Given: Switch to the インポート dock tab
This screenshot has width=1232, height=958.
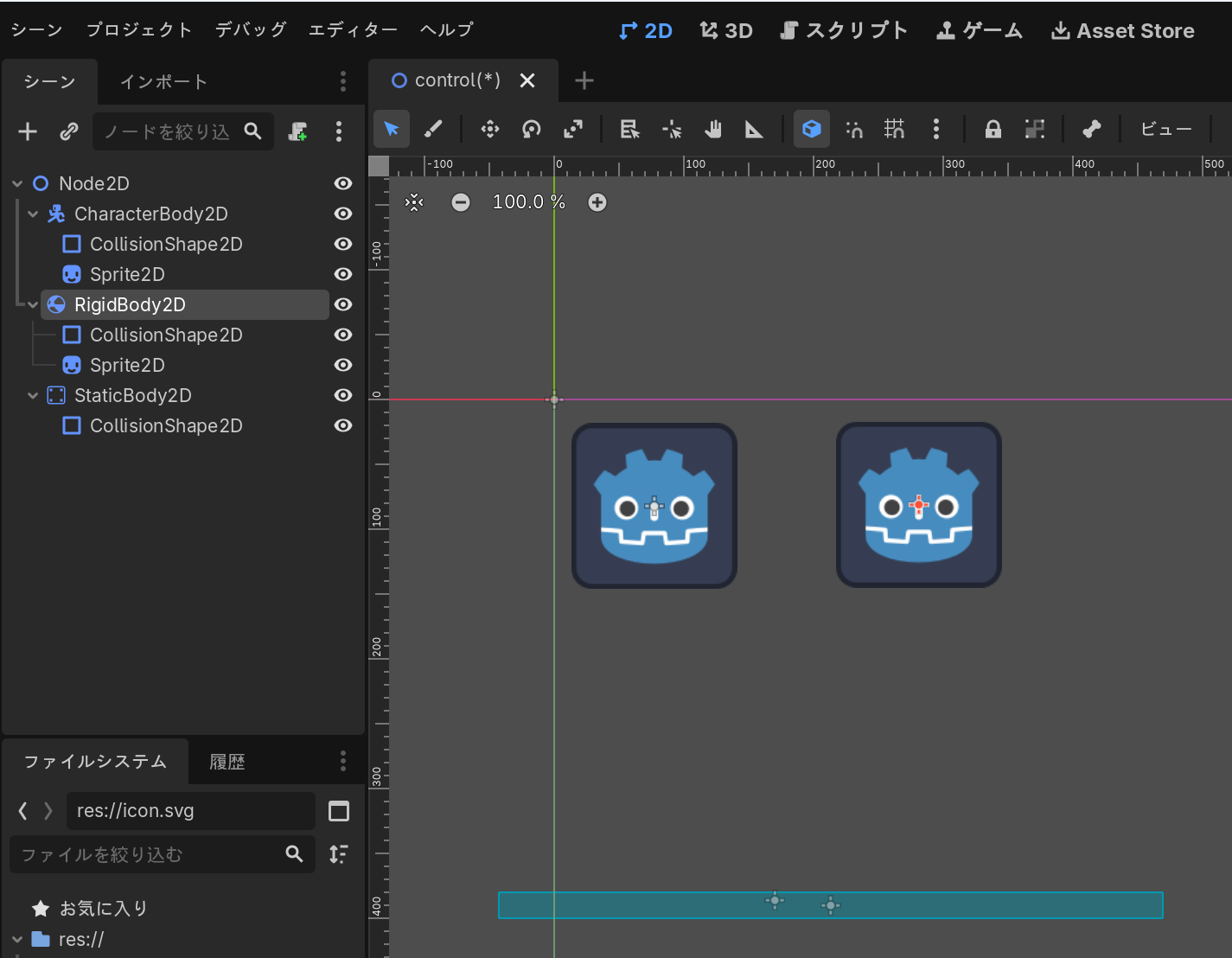Looking at the screenshot, I should 164,82.
